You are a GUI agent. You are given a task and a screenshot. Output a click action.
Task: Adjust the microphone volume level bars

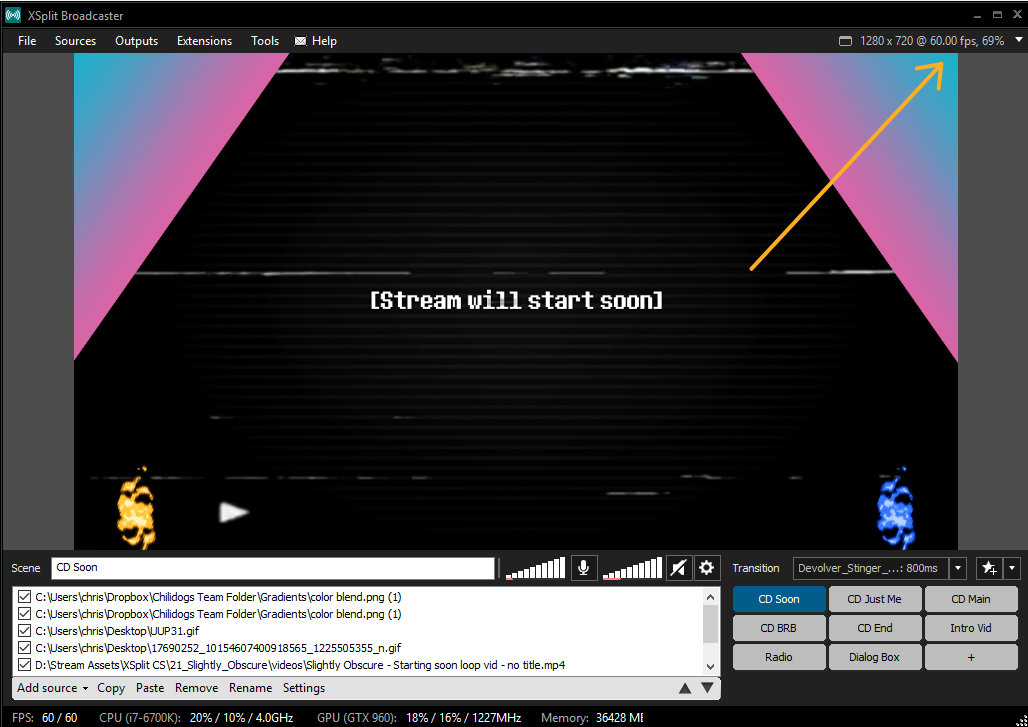coord(535,569)
